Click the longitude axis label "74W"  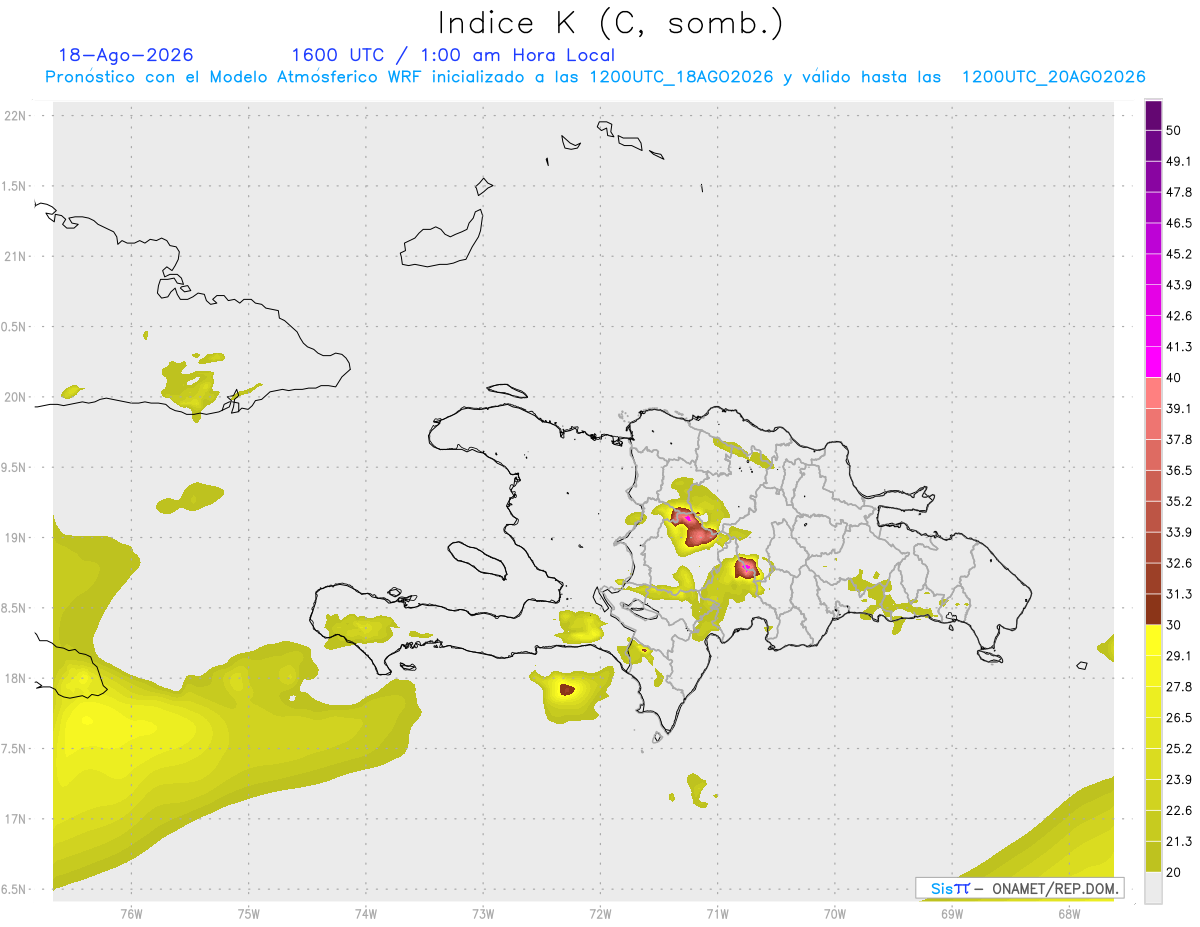pyautogui.click(x=366, y=914)
